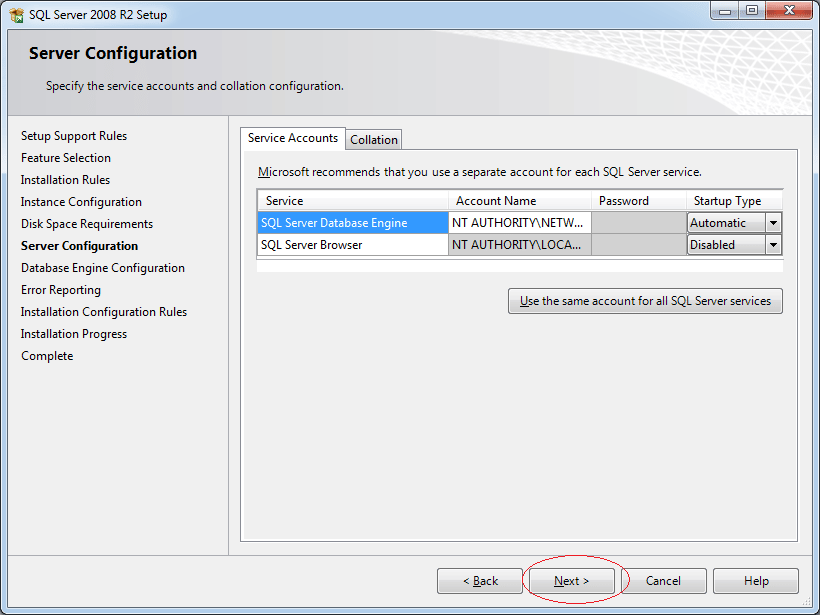Image resolution: width=820 pixels, height=615 pixels.
Task: Click Database Engine Configuration step
Action: (103, 268)
